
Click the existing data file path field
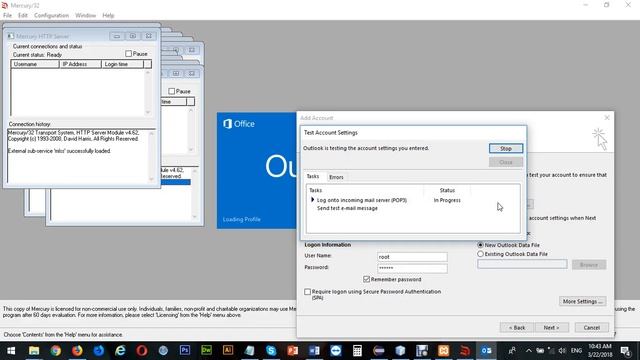point(522,264)
